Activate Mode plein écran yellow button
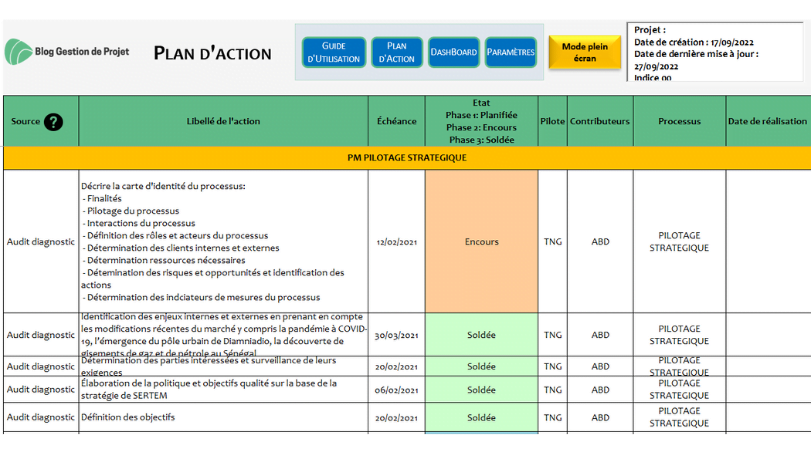 click(x=584, y=52)
